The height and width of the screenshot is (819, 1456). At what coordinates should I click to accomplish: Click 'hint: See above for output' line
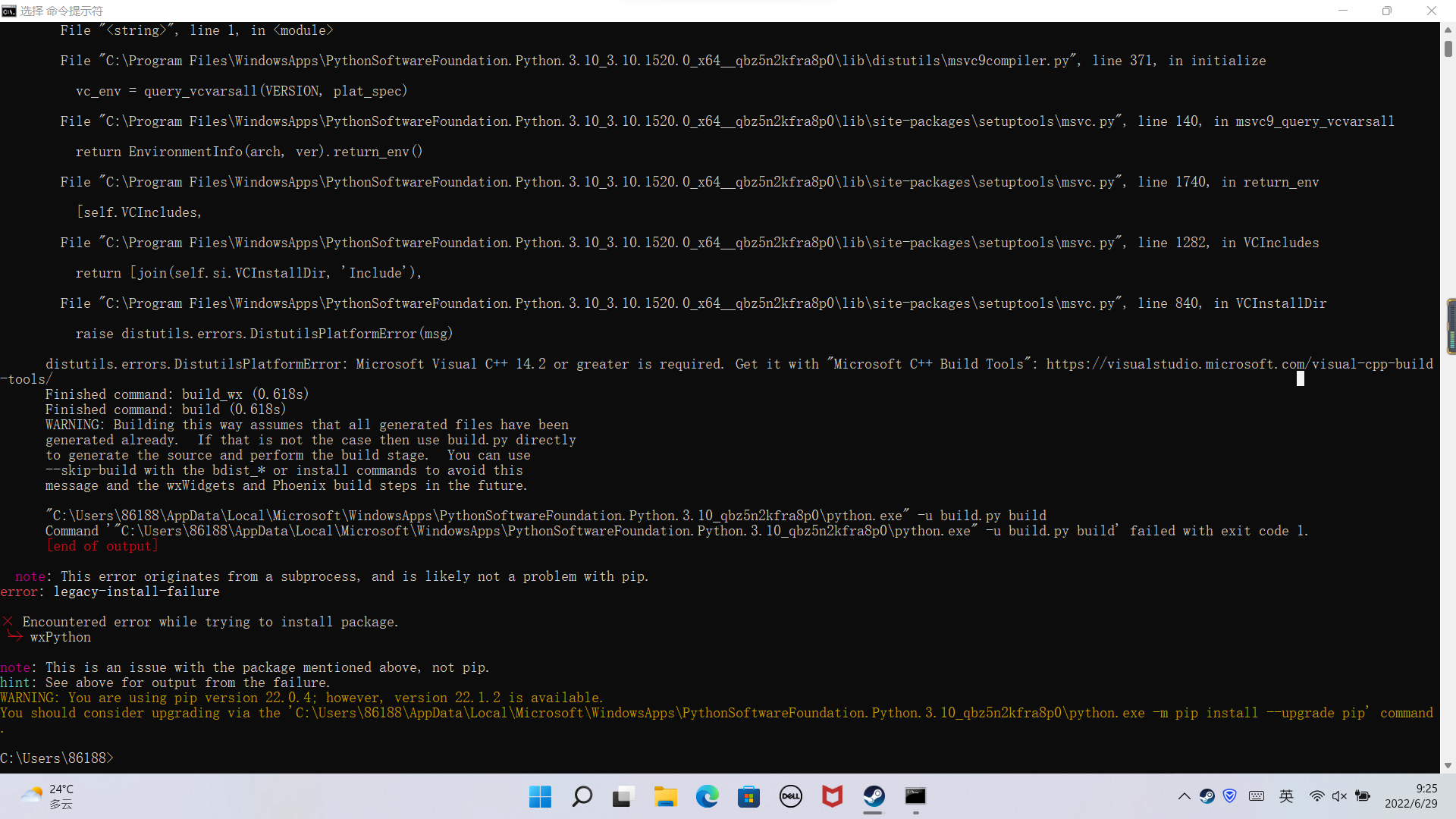pos(165,682)
